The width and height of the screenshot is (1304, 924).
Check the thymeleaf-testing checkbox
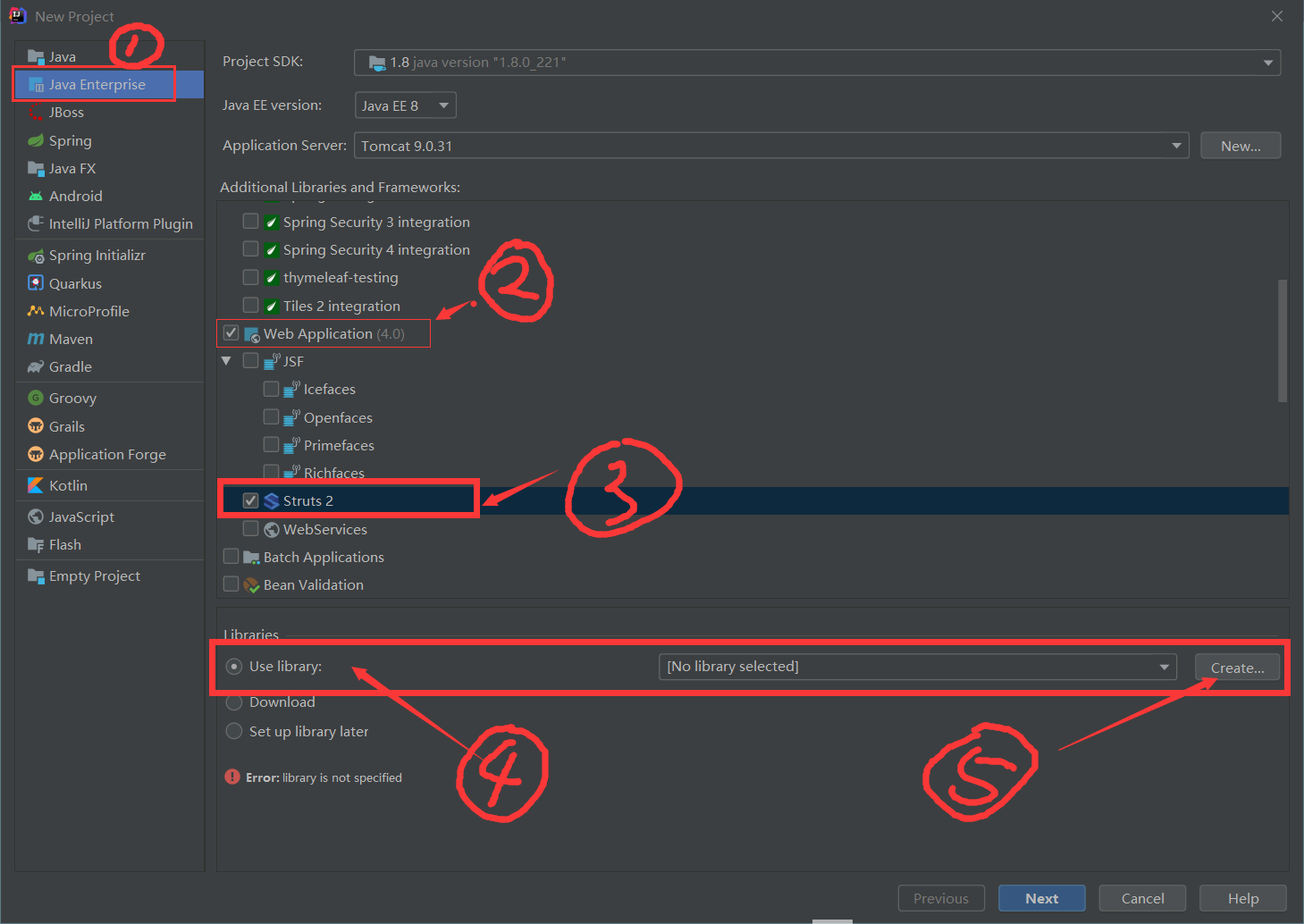(251, 277)
